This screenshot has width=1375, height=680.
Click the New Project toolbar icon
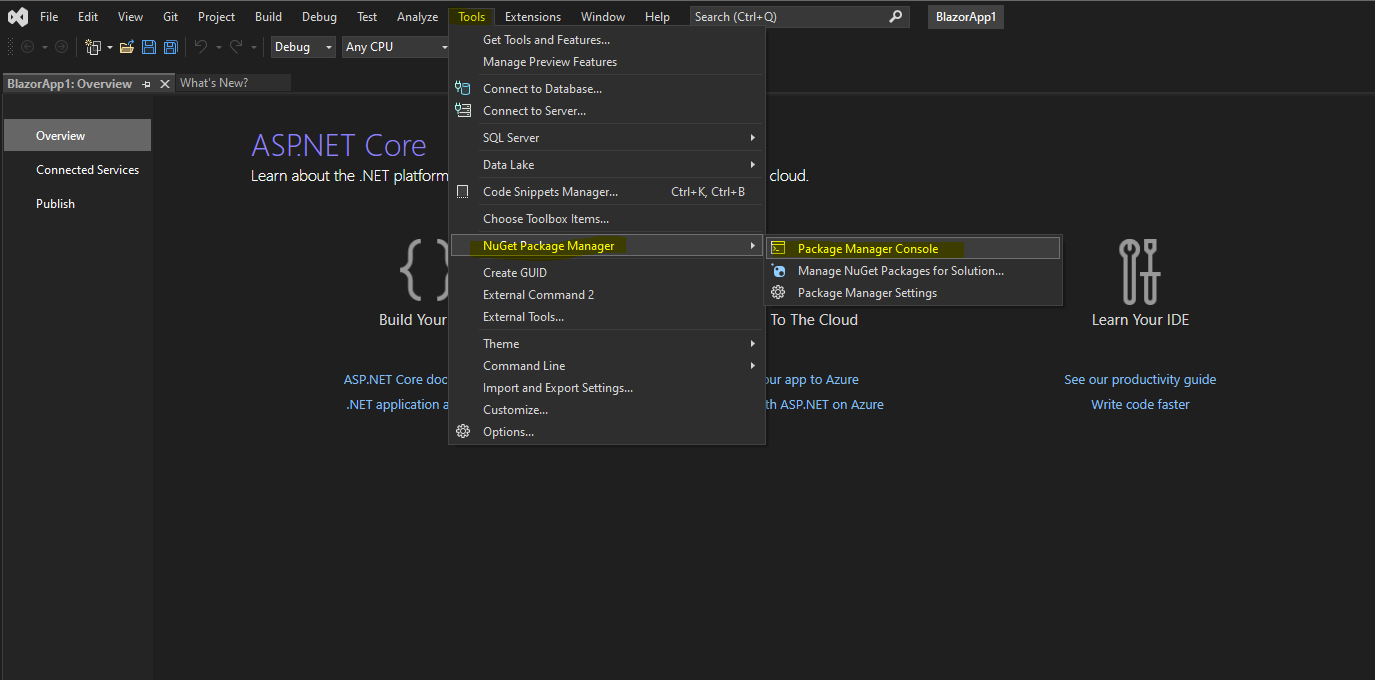click(x=93, y=47)
